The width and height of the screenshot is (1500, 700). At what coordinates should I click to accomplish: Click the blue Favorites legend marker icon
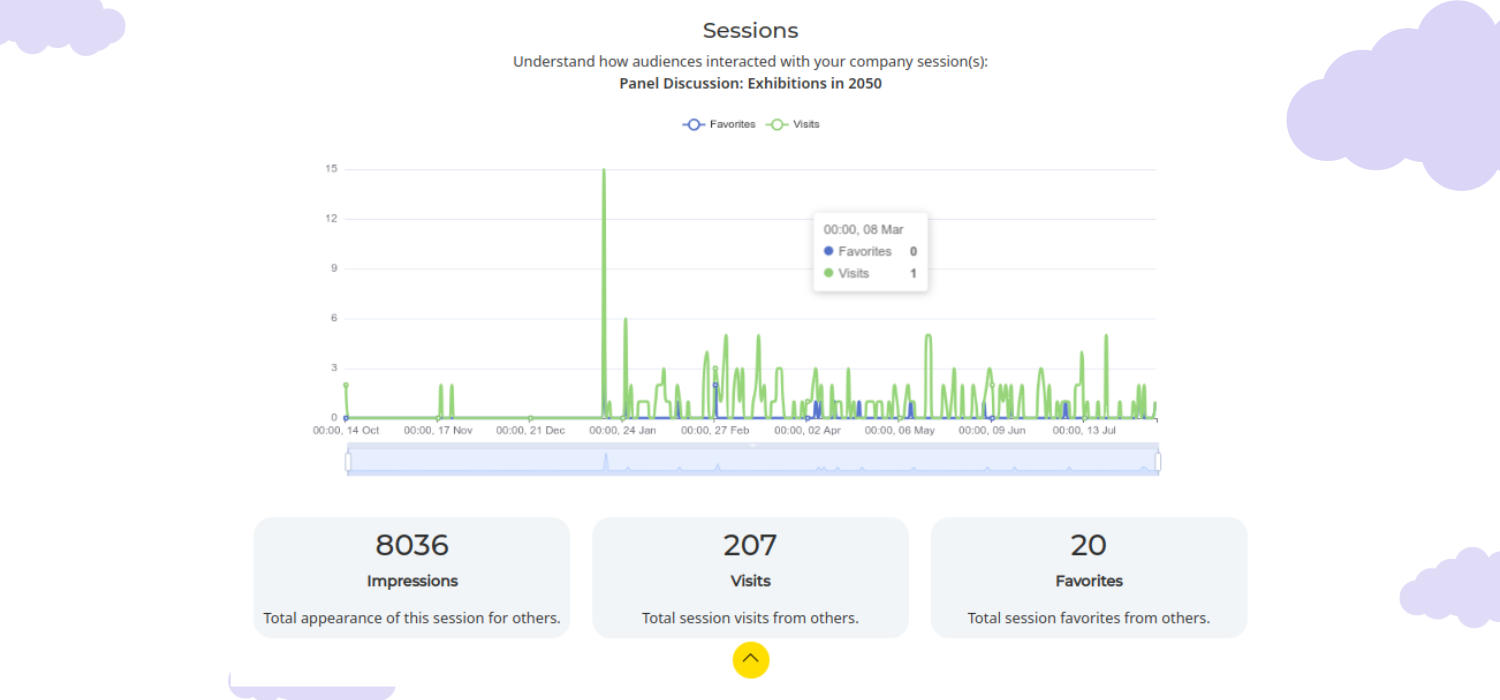(693, 124)
